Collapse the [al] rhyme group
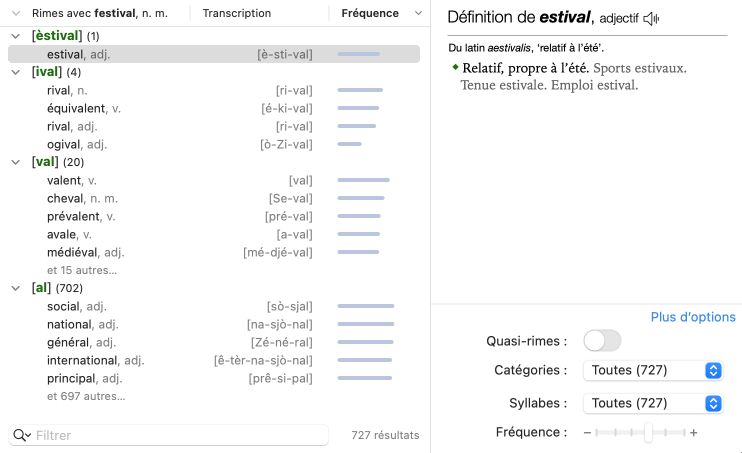The image size is (742, 453). tap(15, 288)
